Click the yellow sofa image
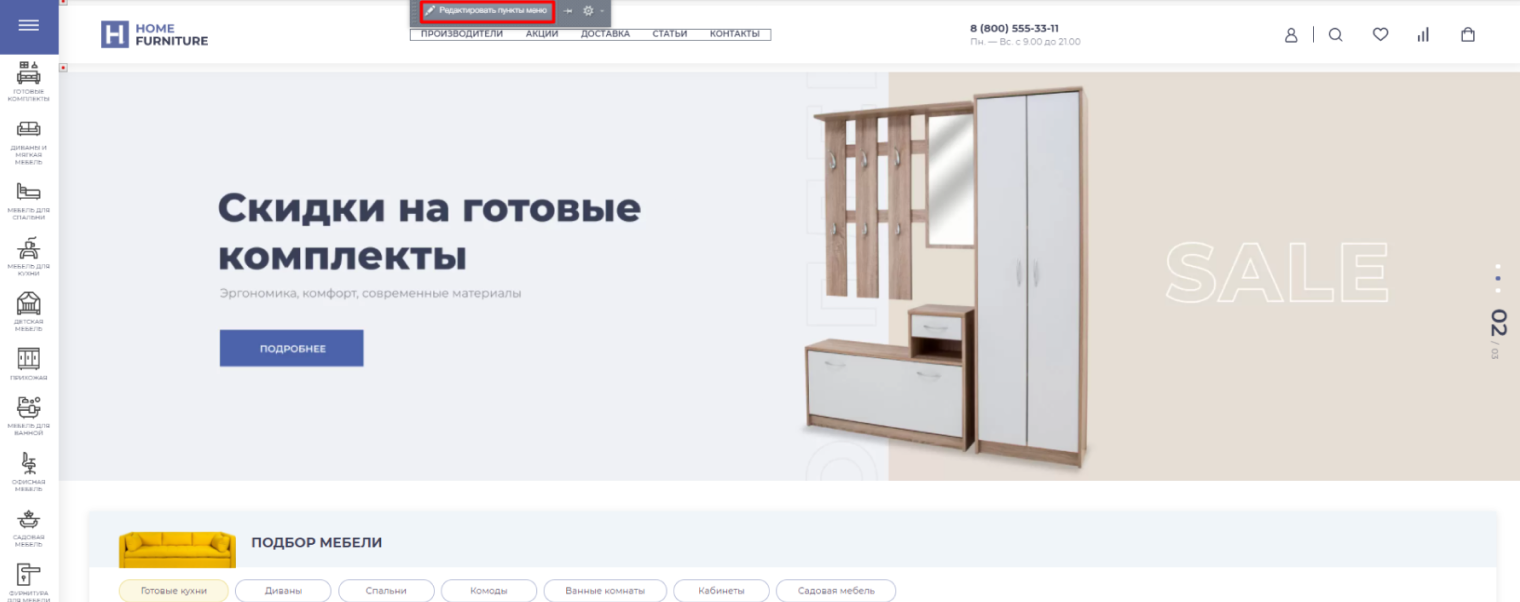The image size is (1520, 602). point(177,549)
